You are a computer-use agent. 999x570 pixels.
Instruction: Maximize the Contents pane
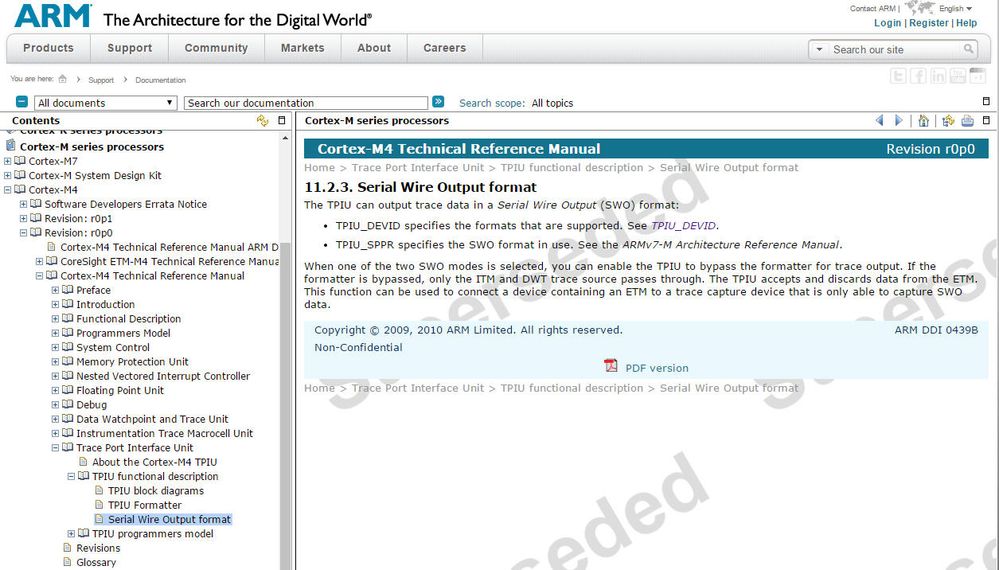point(282,120)
